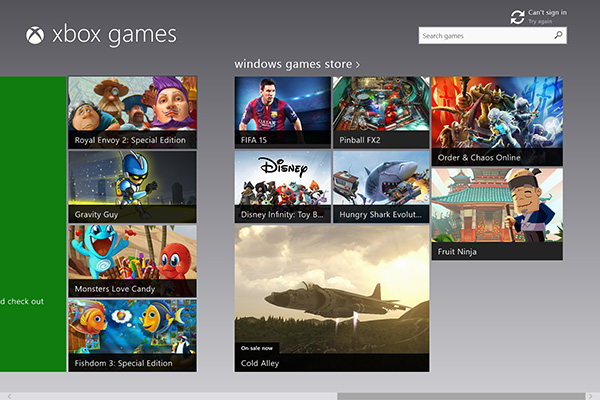Open the Disney Infinity: Toy Box tile
The width and height of the screenshot is (600, 400).
pos(283,186)
